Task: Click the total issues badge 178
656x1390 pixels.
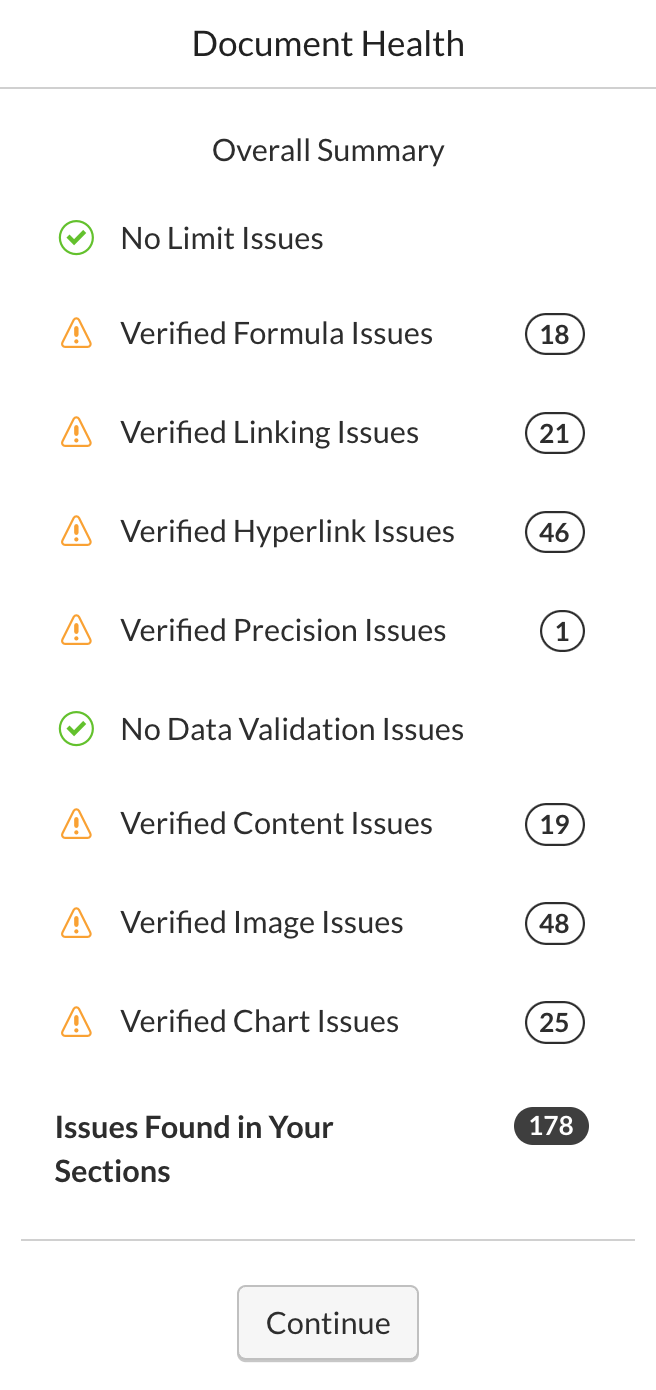Action: [551, 1126]
